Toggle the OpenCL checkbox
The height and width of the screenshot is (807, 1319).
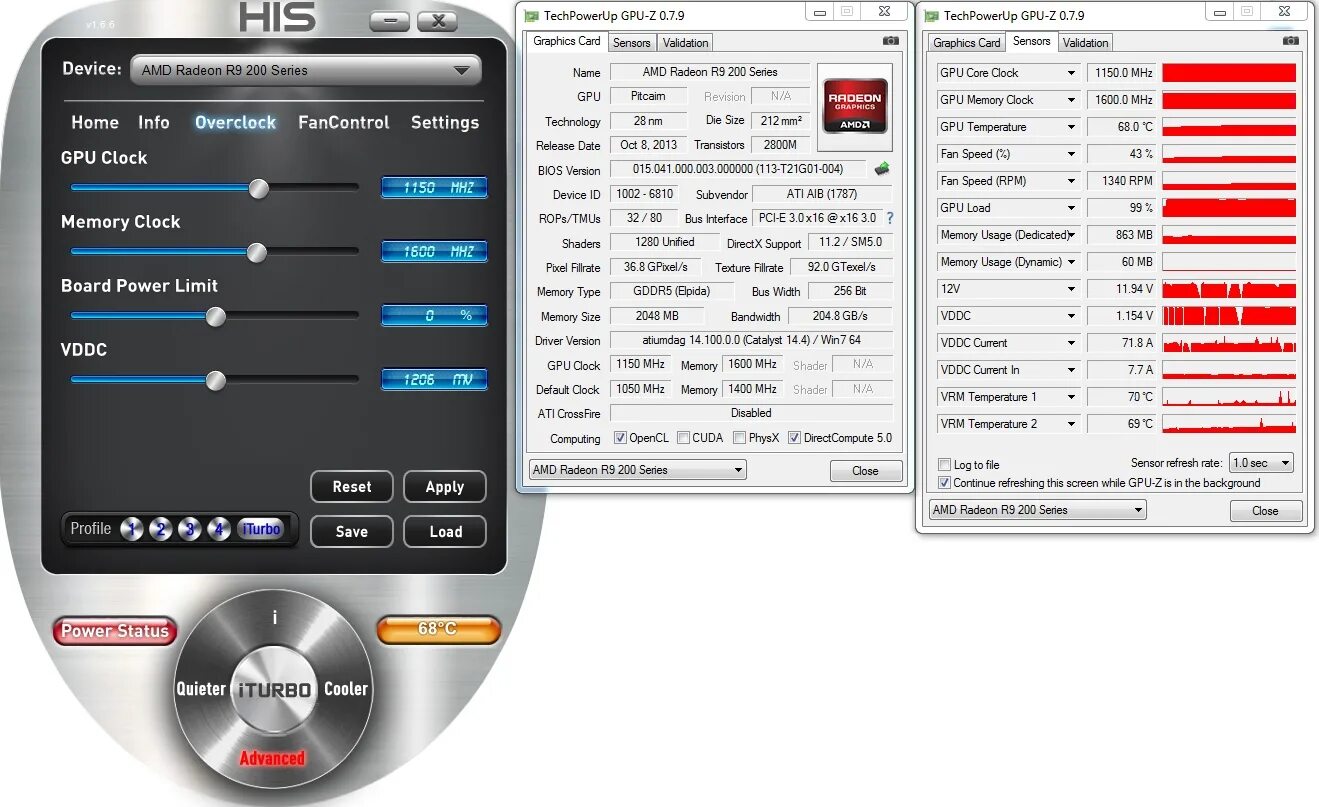coord(620,438)
